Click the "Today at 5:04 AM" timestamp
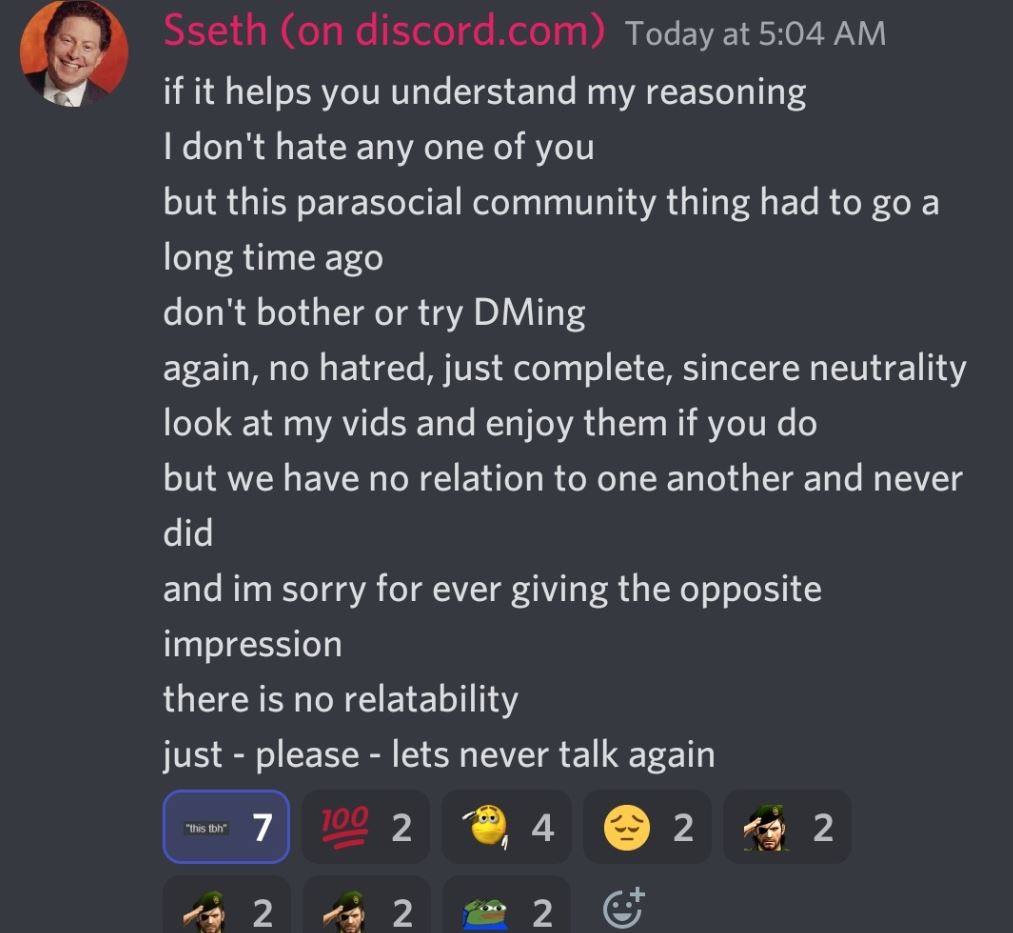This screenshot has height=933, width=1013. click(755, 34)
